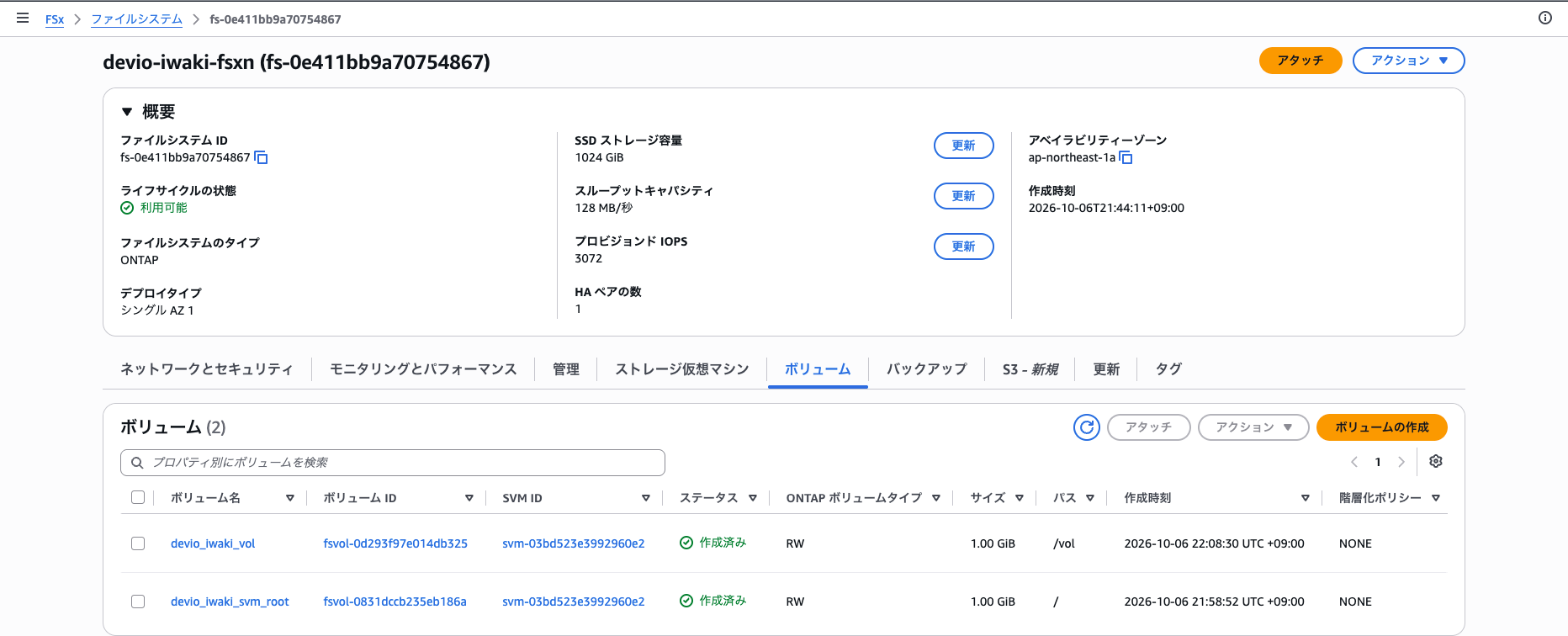
Task: Open the devio_iwaki_vol volume link
Action: [x=213, y=543]
